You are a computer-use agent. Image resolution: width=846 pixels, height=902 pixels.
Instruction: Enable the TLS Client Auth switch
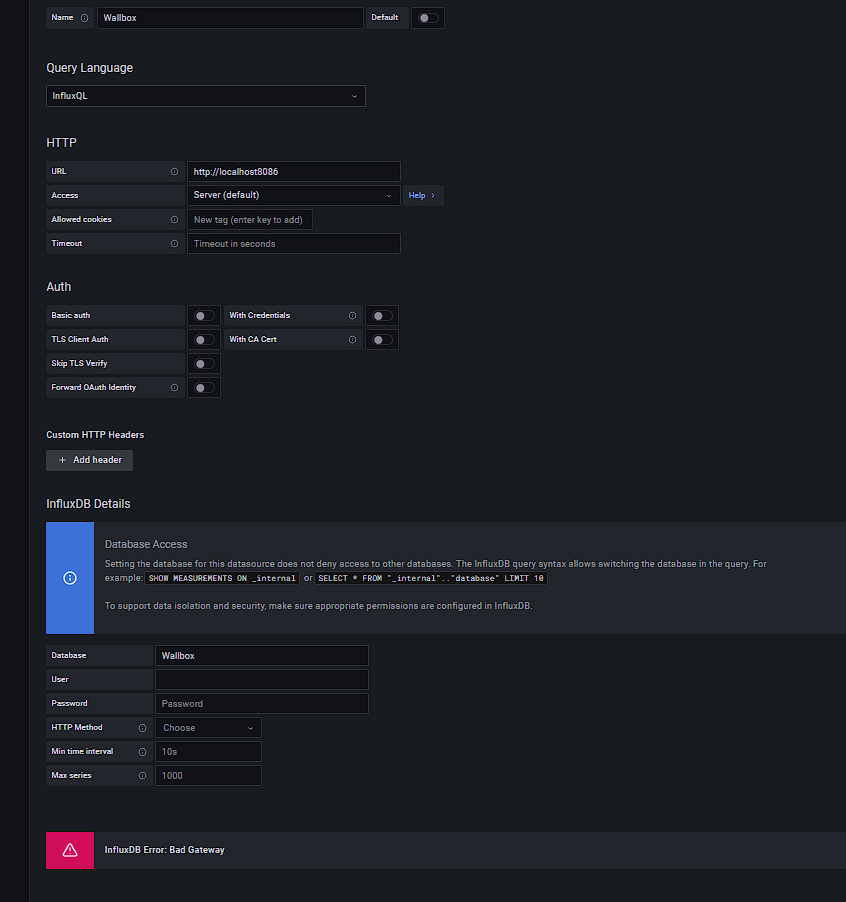tap(204, 340)
